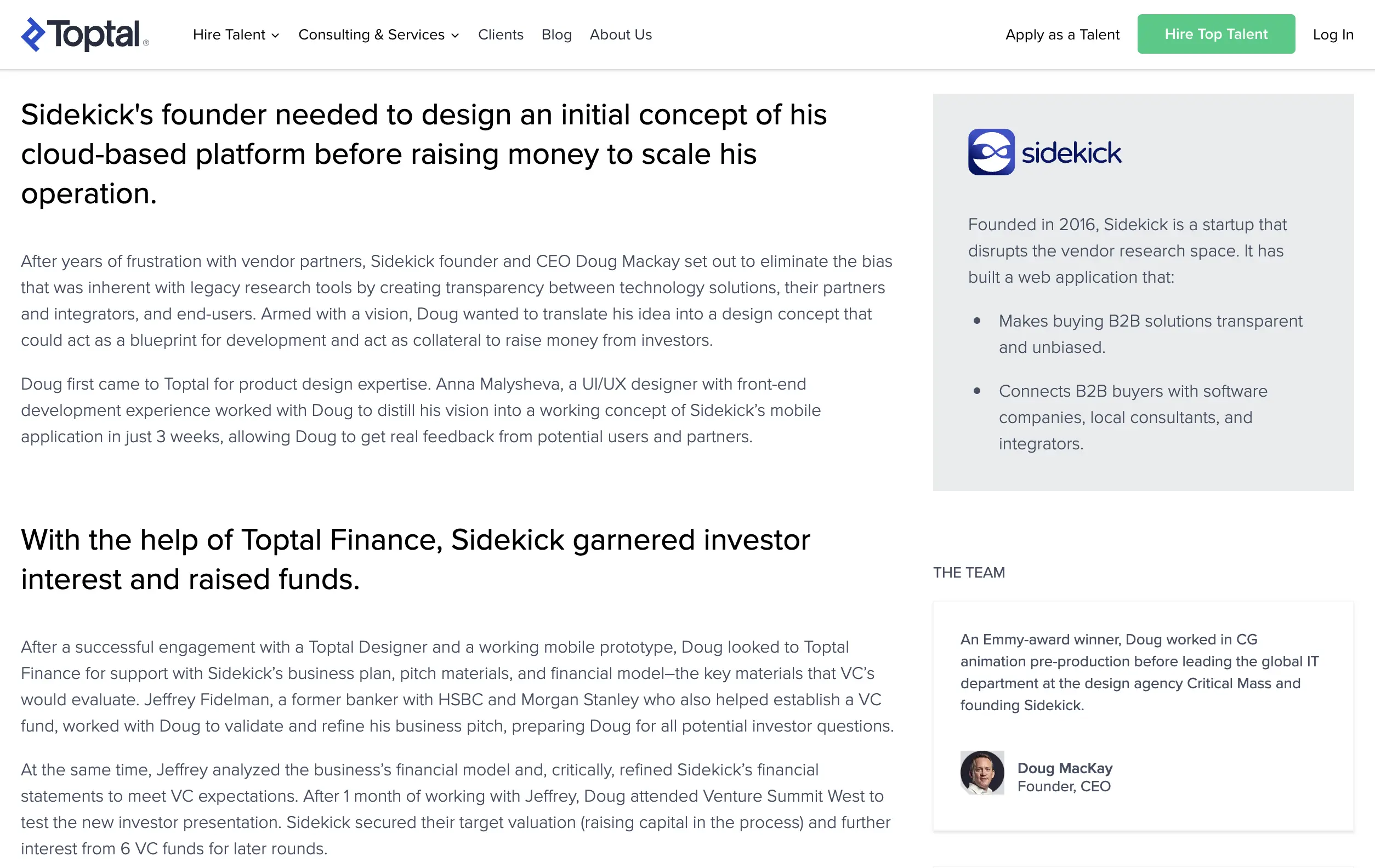Click the THE TEAM section heading
1375x868 pixels.
point(968,573)
